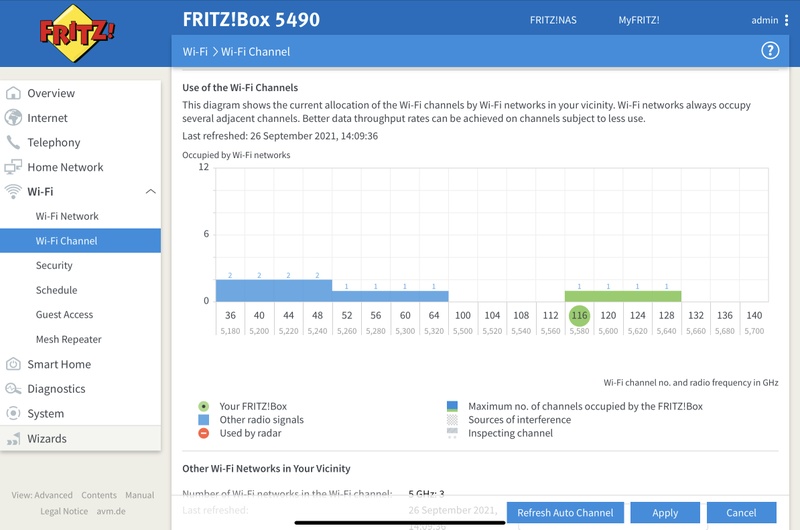Click the Overview house icon

(x=13, y=93)
